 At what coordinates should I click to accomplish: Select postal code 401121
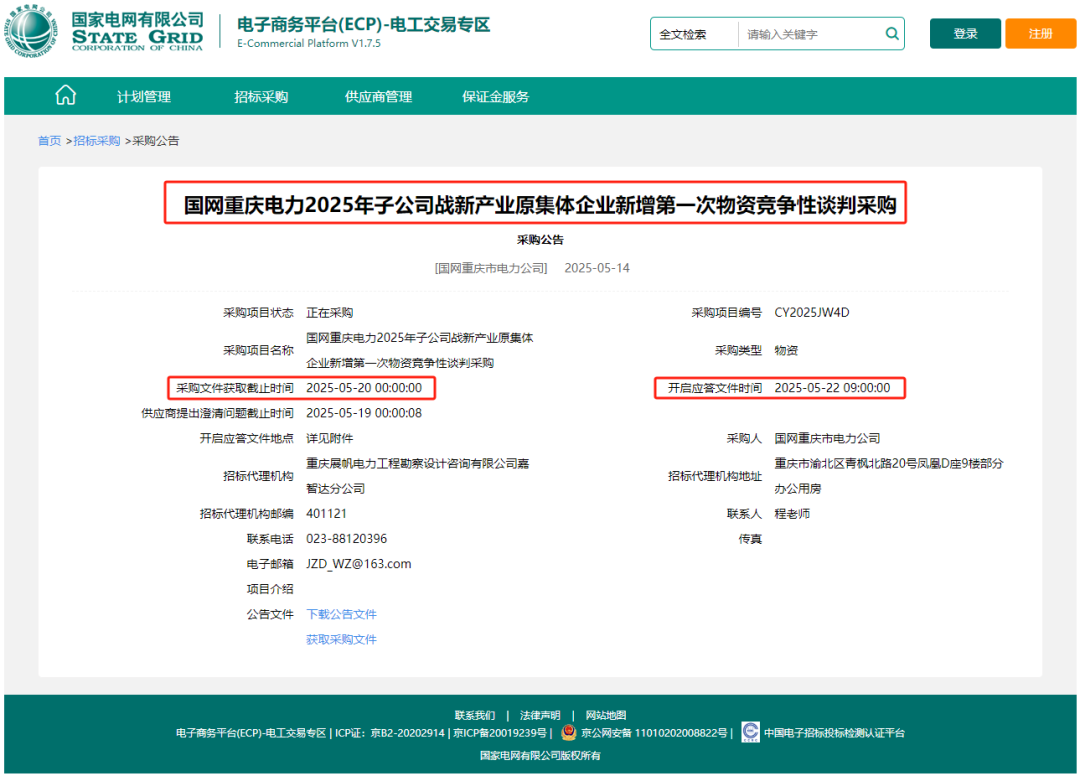326,514
